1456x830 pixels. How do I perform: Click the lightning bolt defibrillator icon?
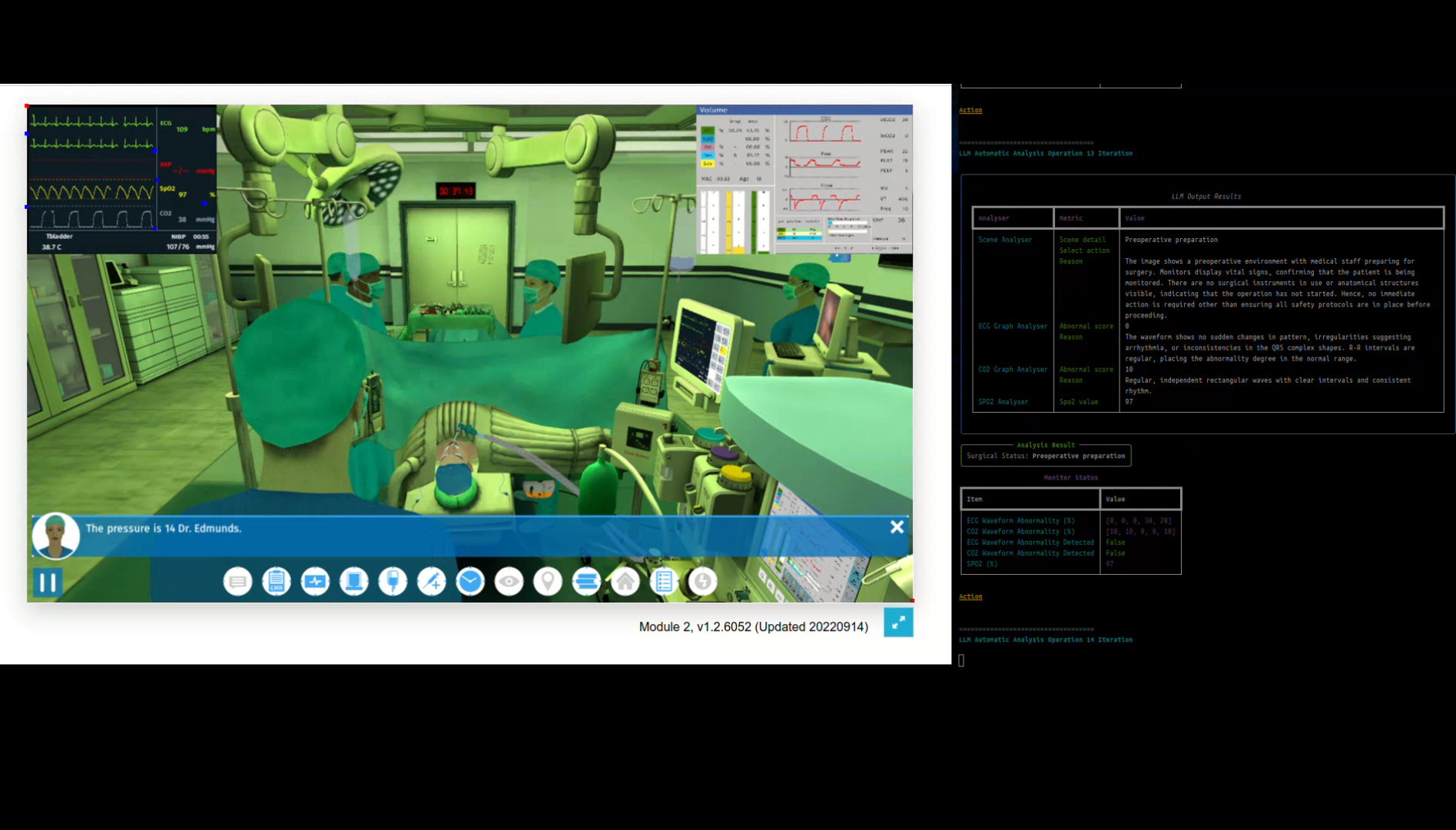click(x=702, y=582)
